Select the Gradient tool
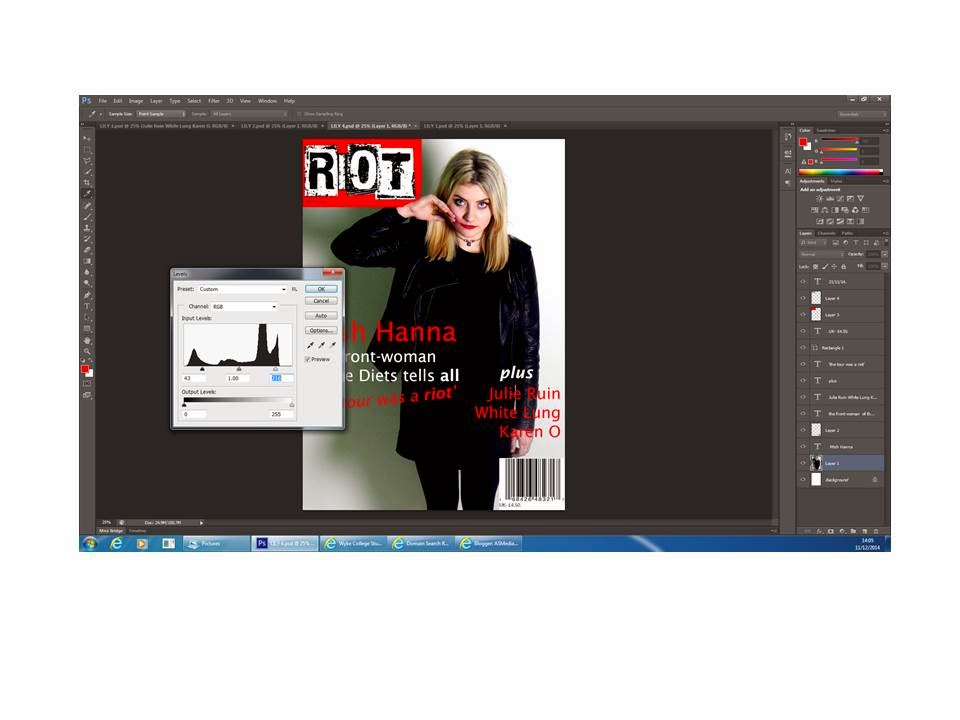This screenshot has height=720, width=960. [x=87, y=261]
